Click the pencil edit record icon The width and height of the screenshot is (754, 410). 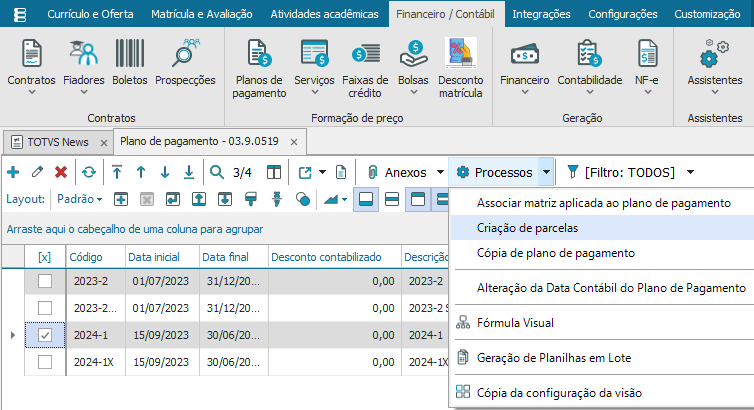(37, 172)
